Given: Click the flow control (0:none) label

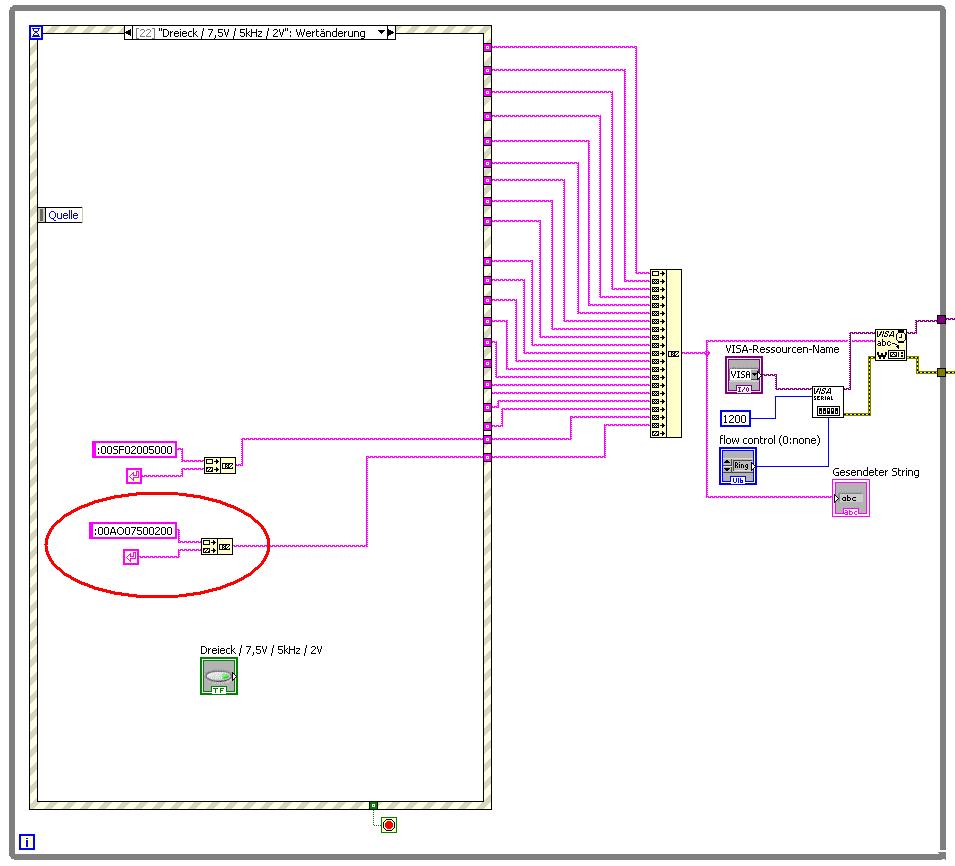Looking at the screenshot, I should [x=770, y=440].
